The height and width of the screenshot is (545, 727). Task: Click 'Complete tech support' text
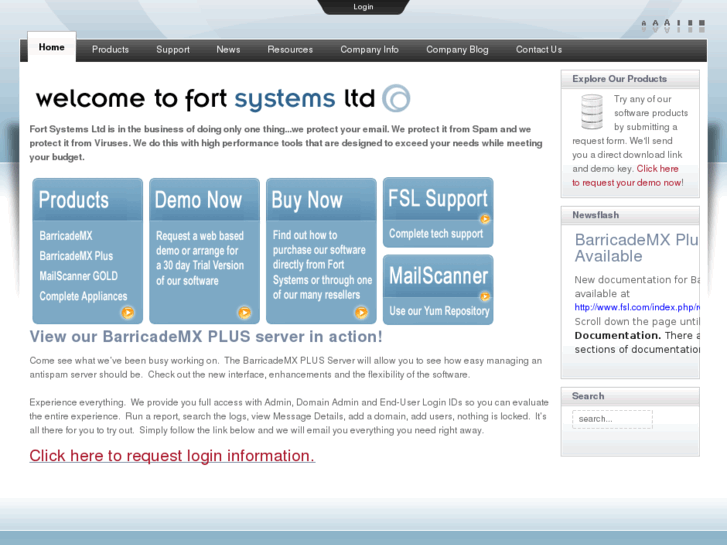[x=436, y=233]
